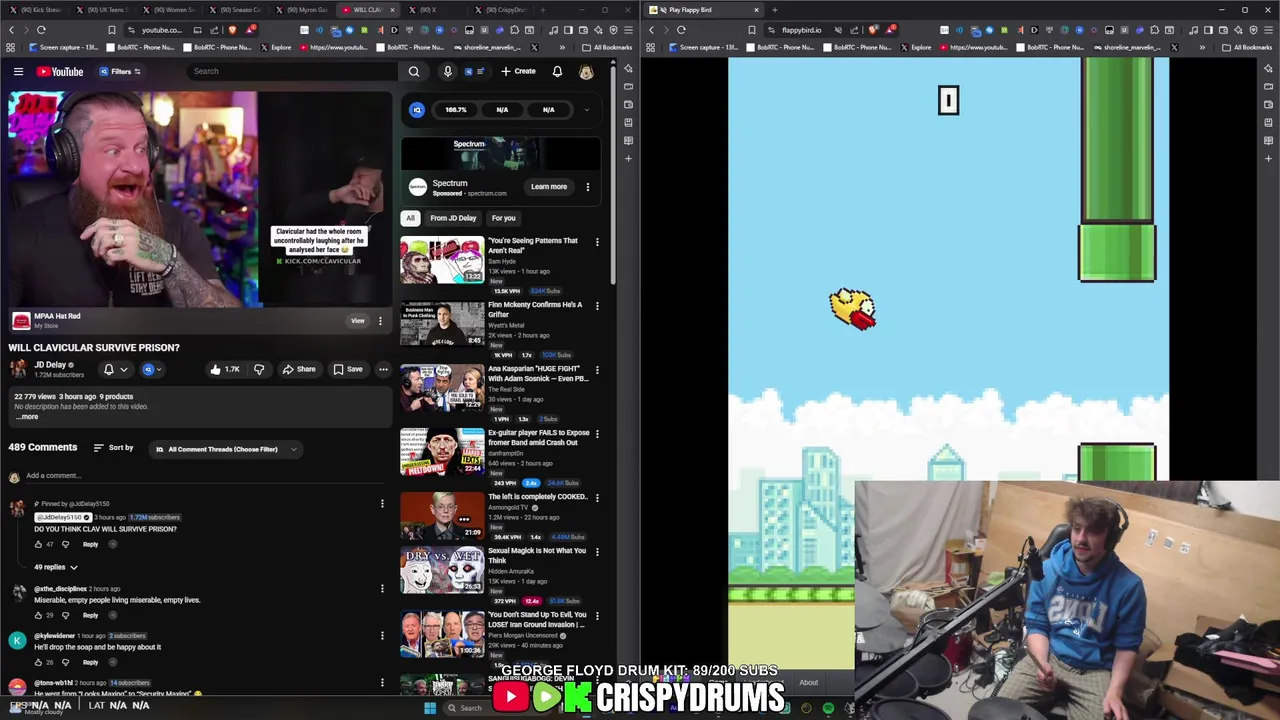Open @kylewidener comment options menu
The height and width of the screenshot is (720, 1280).
382,635
